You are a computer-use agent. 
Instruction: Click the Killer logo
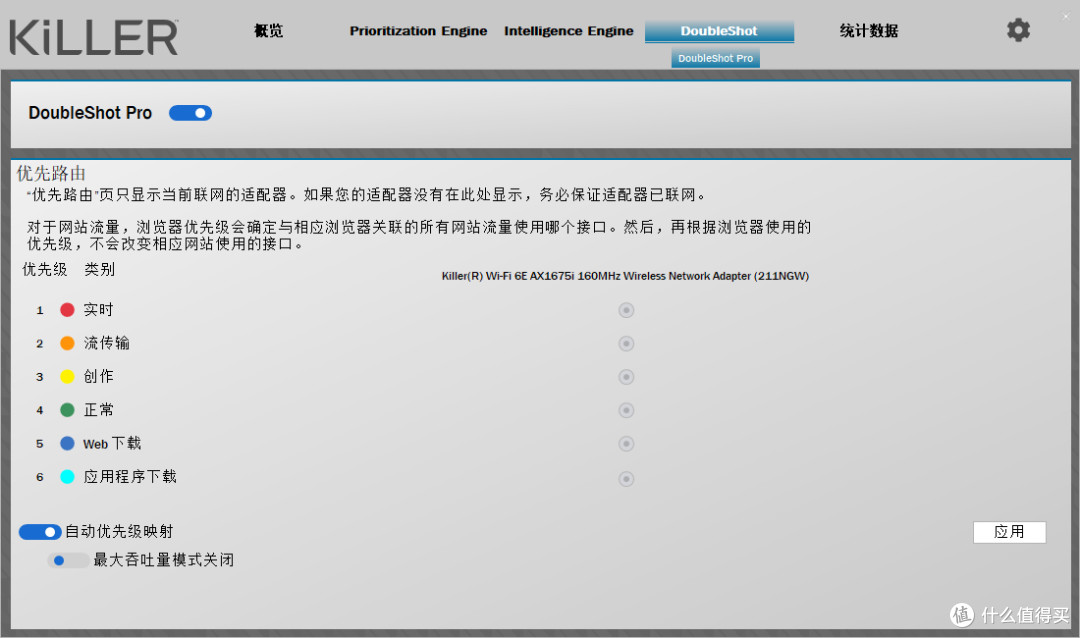click(x=94, y=37)
